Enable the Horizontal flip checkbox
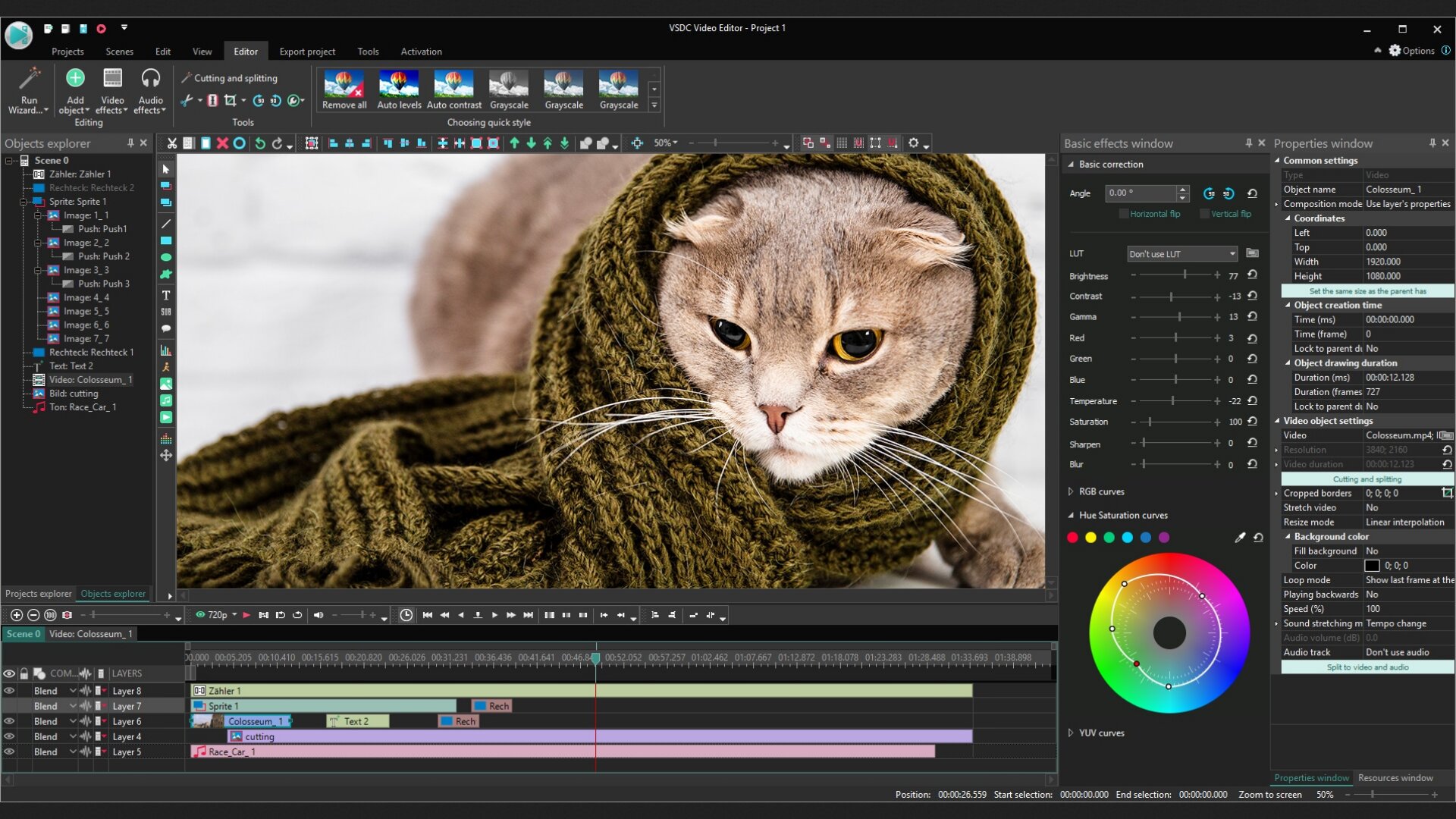 tap(1124, 214)
